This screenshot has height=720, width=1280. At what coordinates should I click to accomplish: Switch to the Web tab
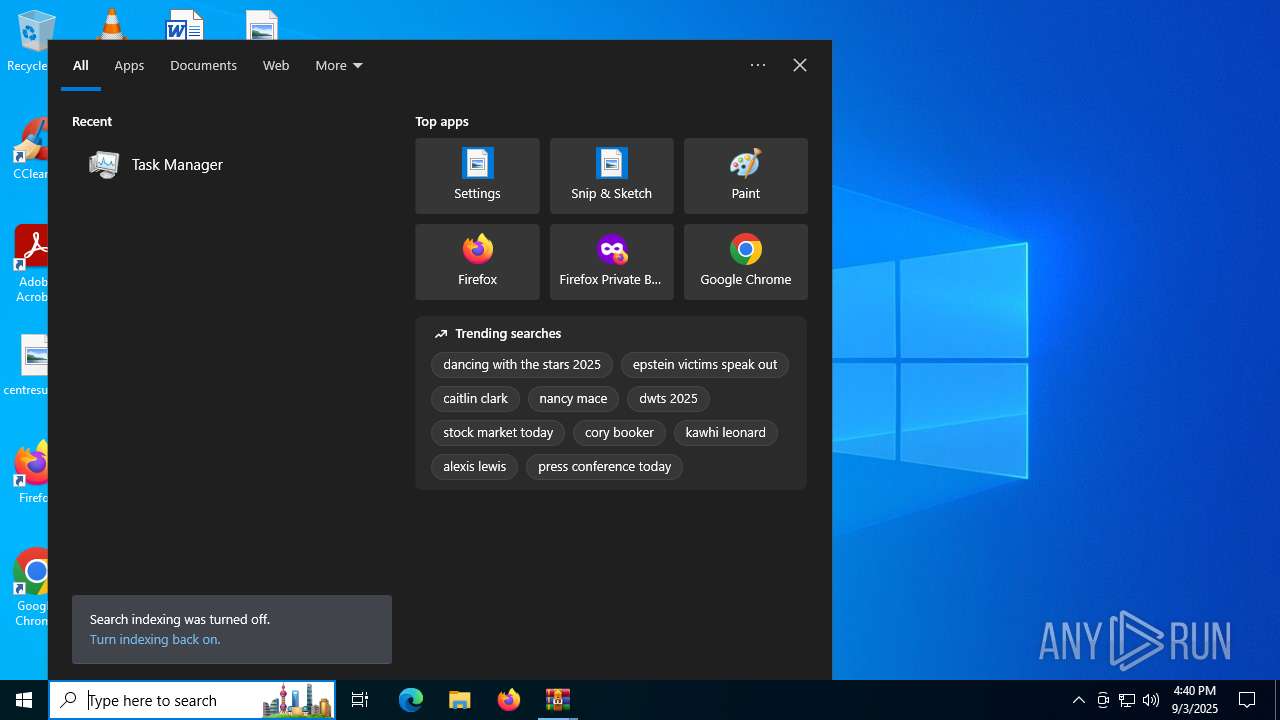(276, 65)
